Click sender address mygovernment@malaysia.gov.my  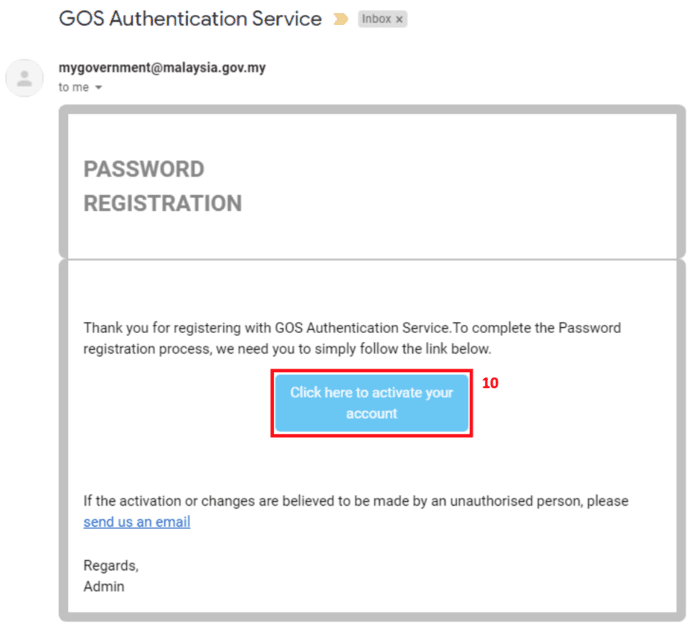[x=161, y=68]
